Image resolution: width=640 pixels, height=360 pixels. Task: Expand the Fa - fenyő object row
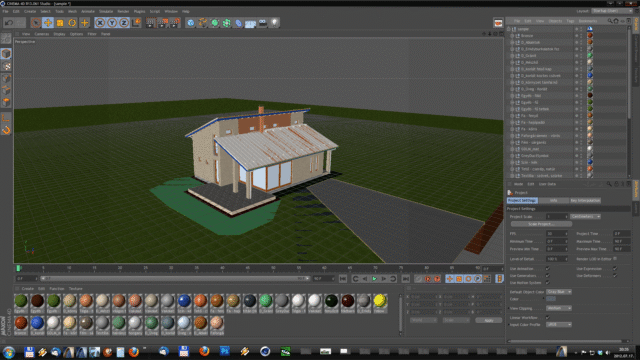pyautogui.click(x=512, y=116)
